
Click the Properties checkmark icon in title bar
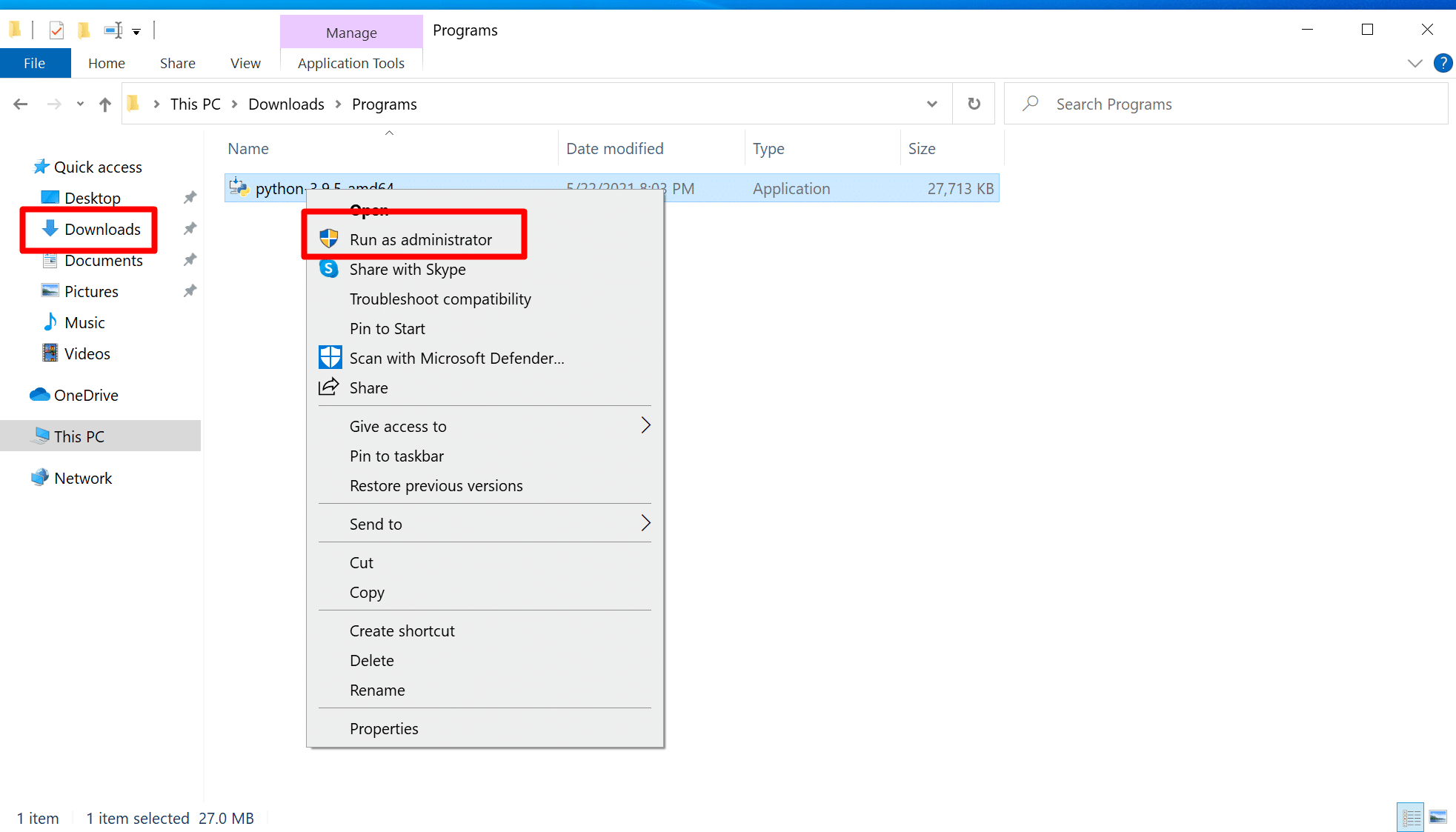click(x=56, y=30)
